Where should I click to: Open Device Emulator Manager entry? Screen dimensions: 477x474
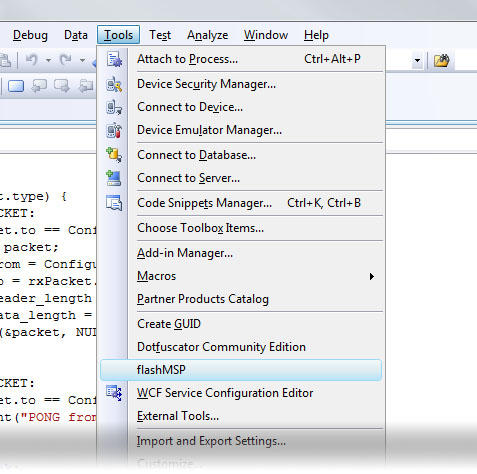pos(241,130)
